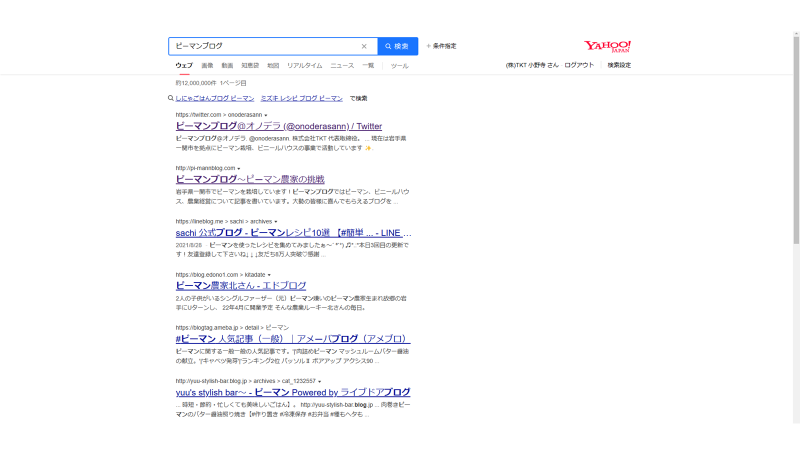Click the ログアウト logout link
The image size is (800, 450).
pyautogui.click(x=578, y=65)
